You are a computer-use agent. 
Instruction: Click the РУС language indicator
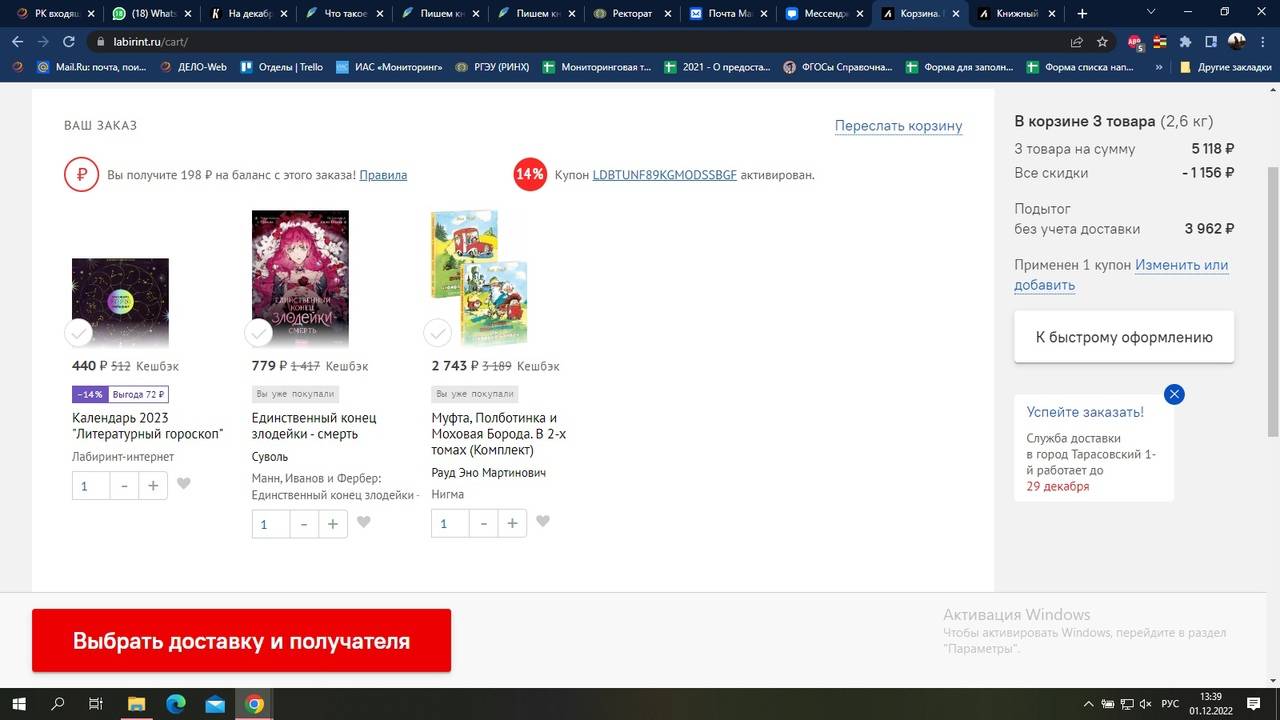(1170, 704)
